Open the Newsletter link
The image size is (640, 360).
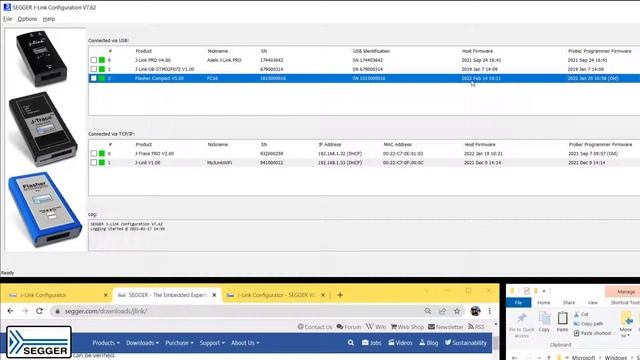click(x=446, y=327)
